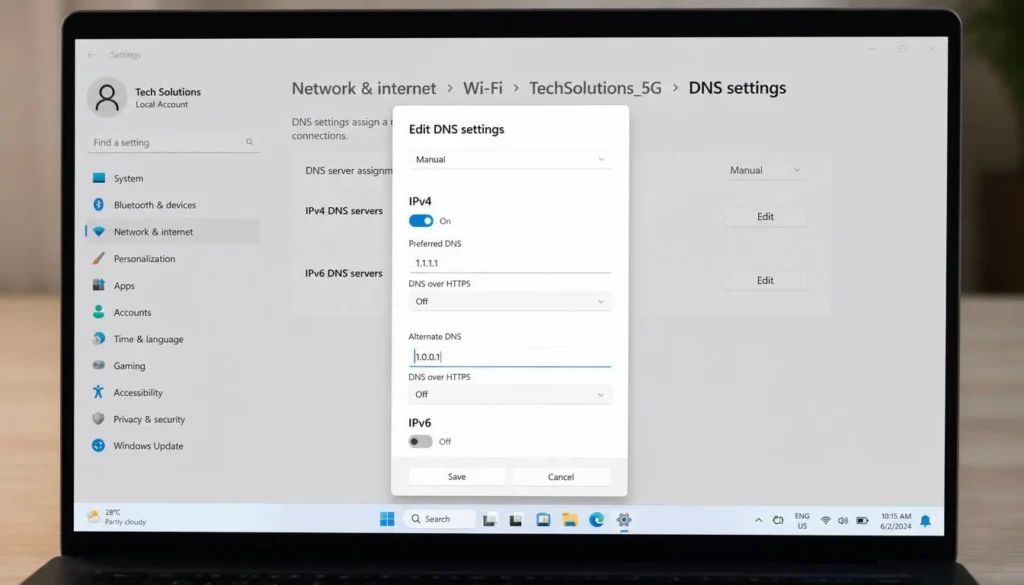The height and width of the screenshot is (585, 1024).
Task: Open File Explorer from the taskbar
Action: point(570,520)
